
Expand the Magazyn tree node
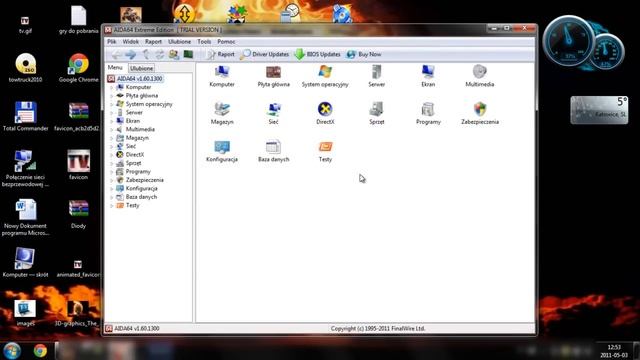point(112,138)
